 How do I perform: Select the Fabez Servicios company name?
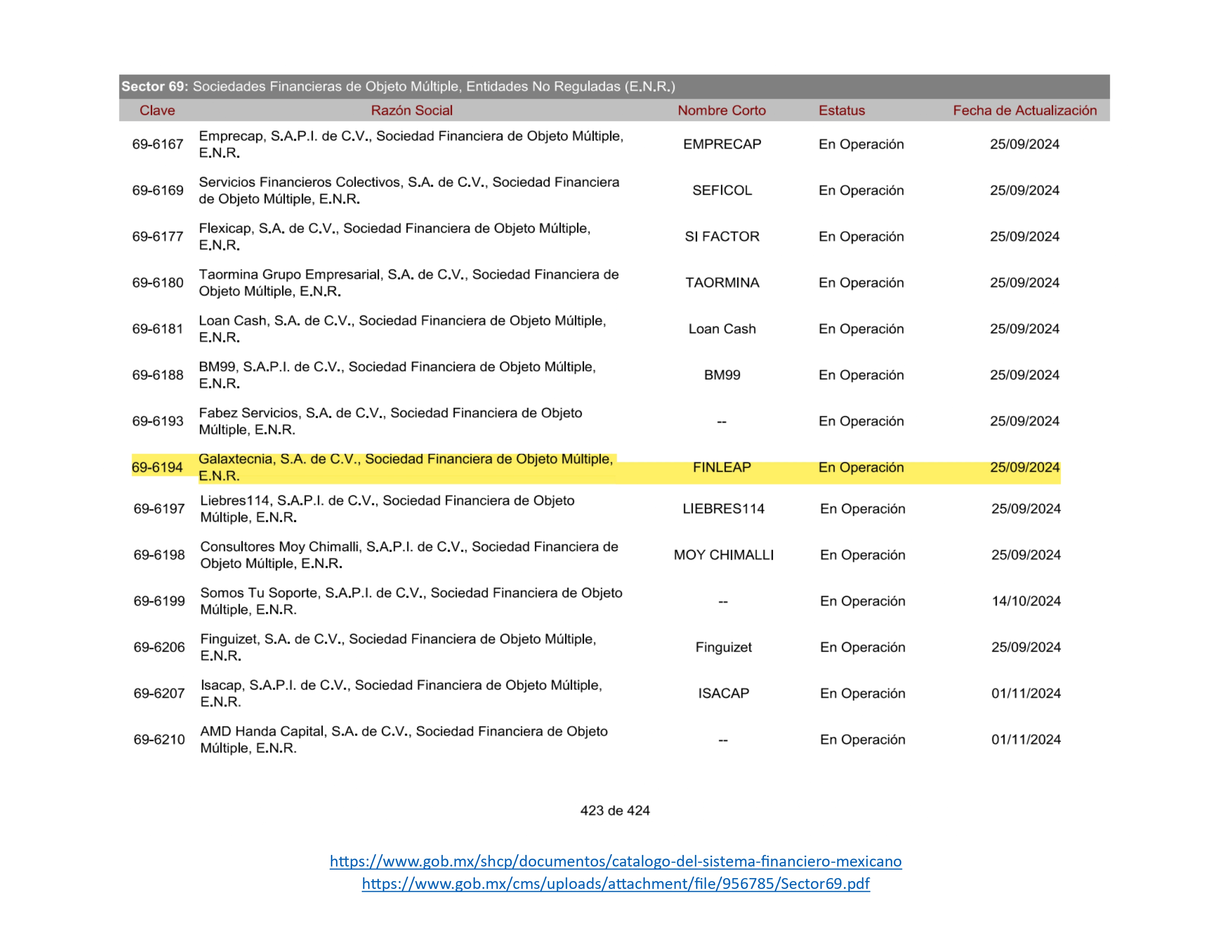[391, 422]
